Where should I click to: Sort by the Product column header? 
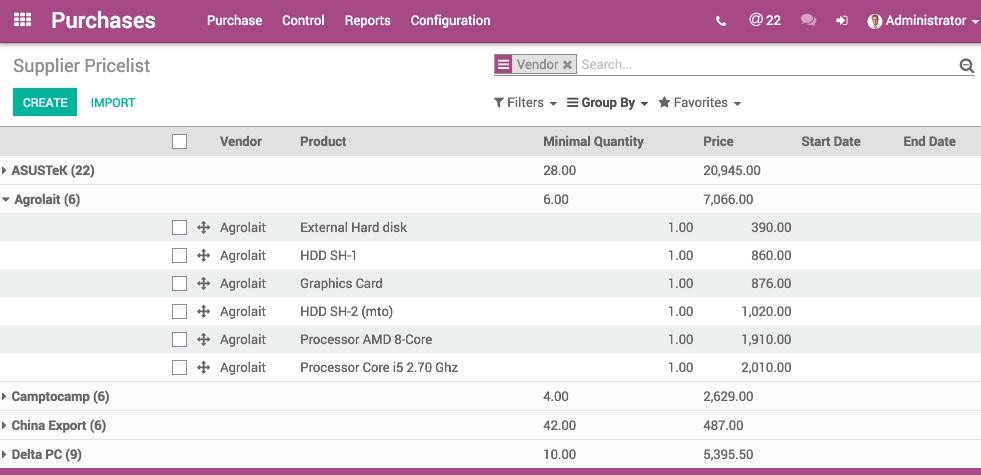click(323, 141)
